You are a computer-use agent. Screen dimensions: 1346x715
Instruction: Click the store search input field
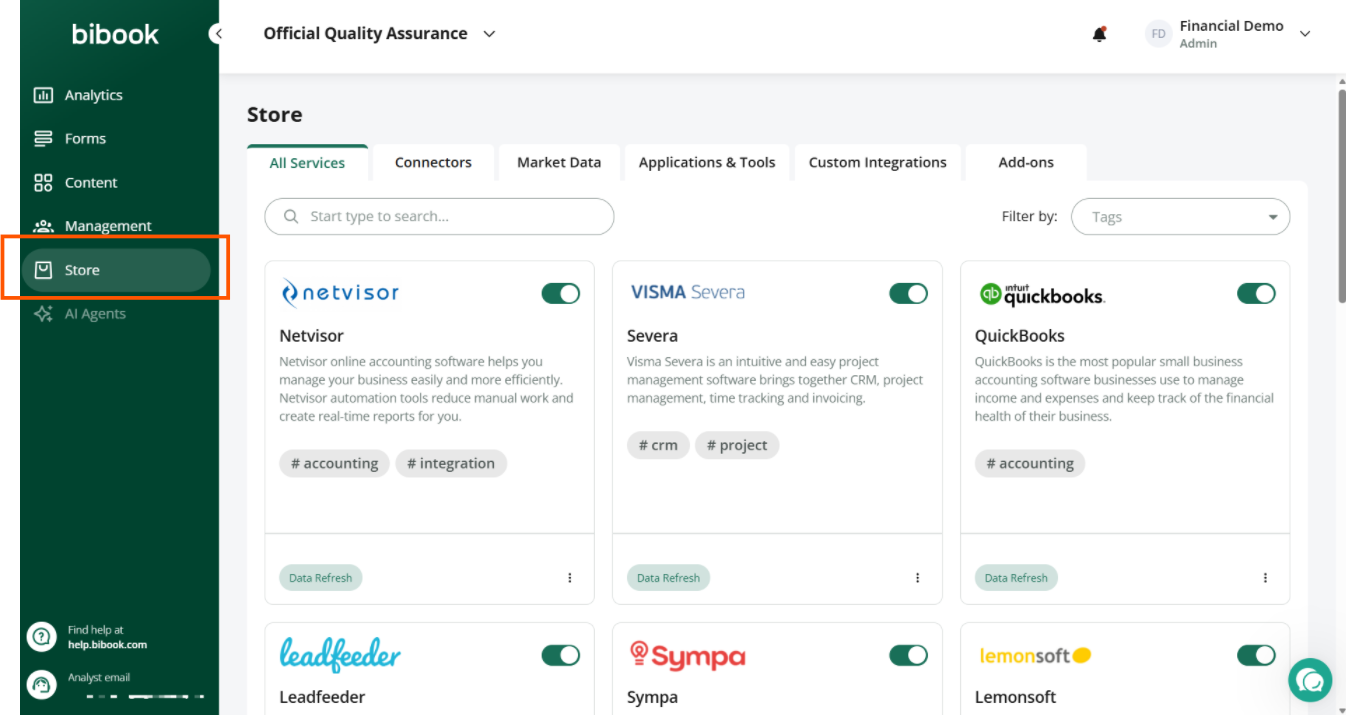click(x=439, y=216)
